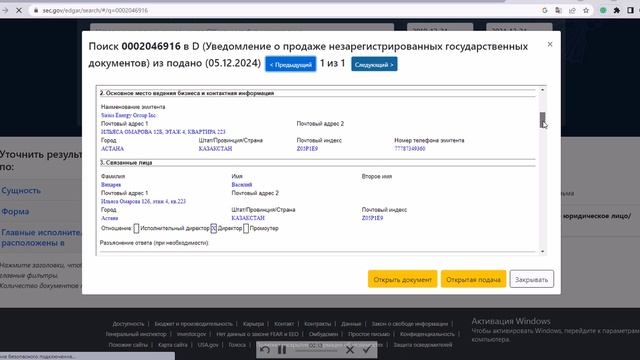
Task: Open the Бюджет и производительность footer link
Action: click(x=193, y=324)
